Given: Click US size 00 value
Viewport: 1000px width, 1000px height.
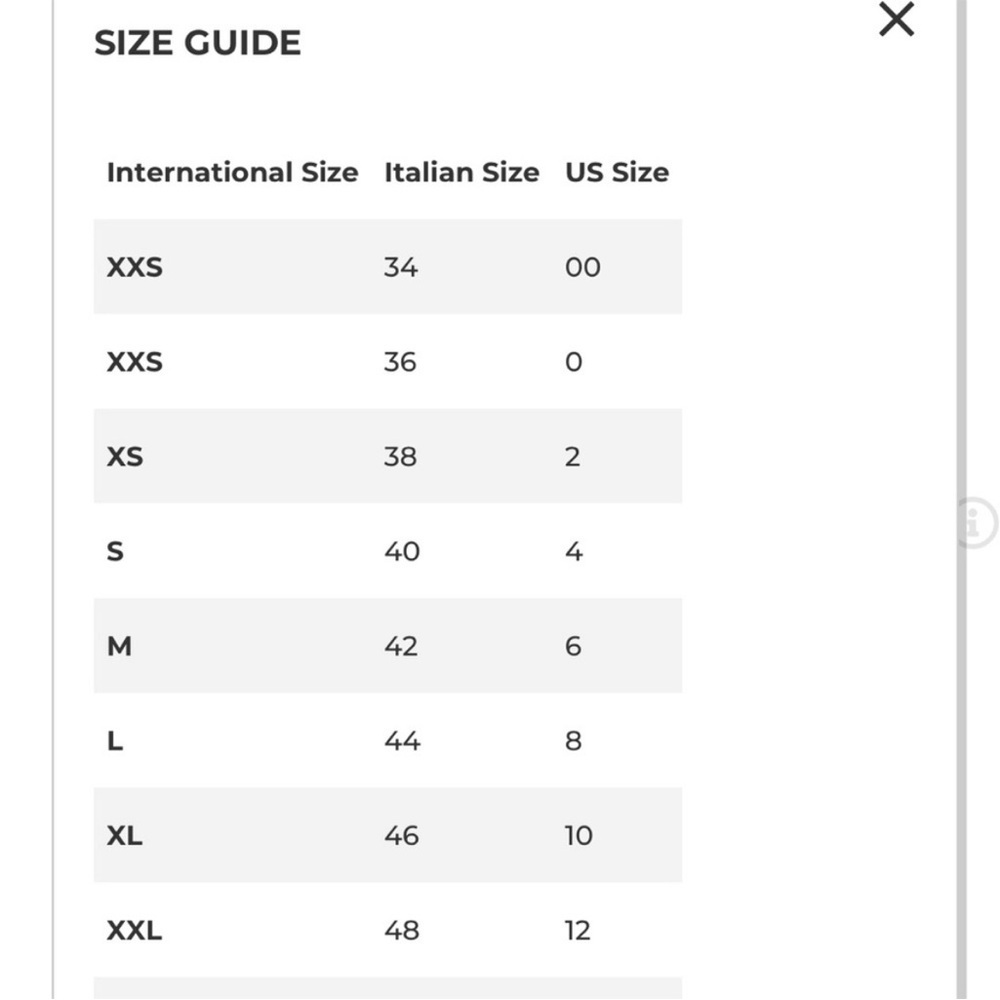Looking at the screenshot, I should [x=582, y=267].
